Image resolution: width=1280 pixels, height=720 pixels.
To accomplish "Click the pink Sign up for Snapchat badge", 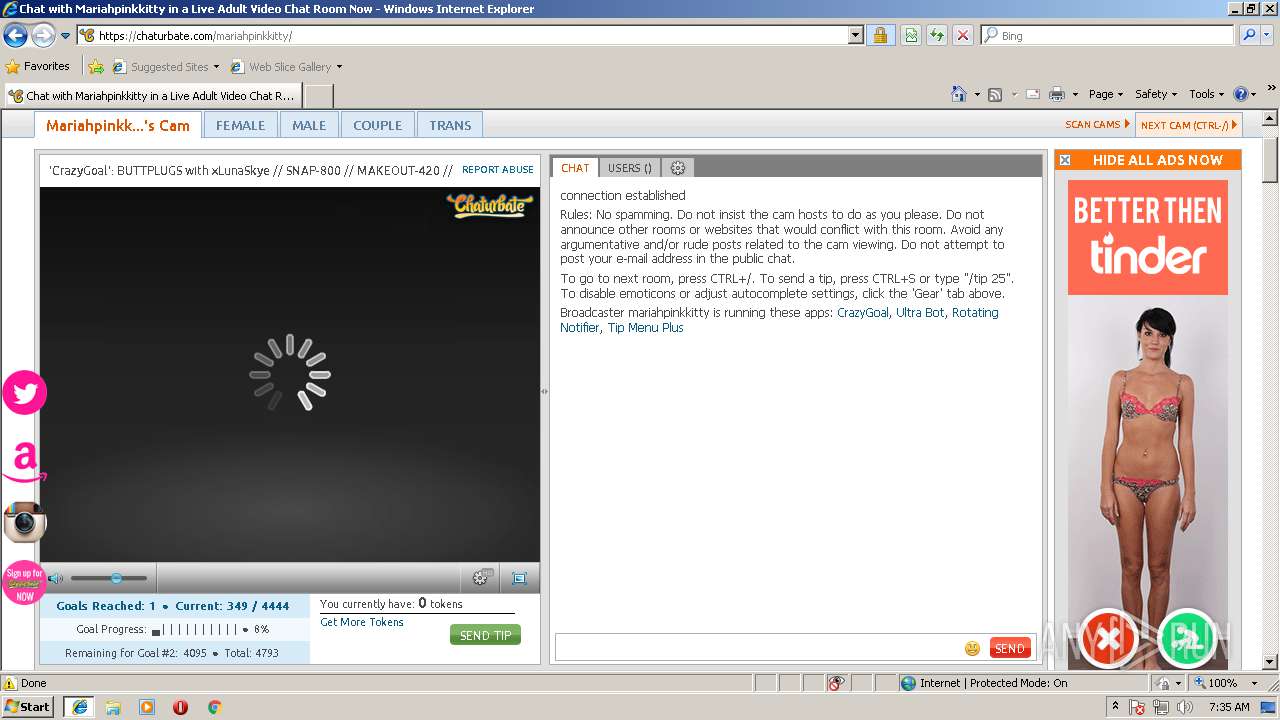I will point(24,582).
